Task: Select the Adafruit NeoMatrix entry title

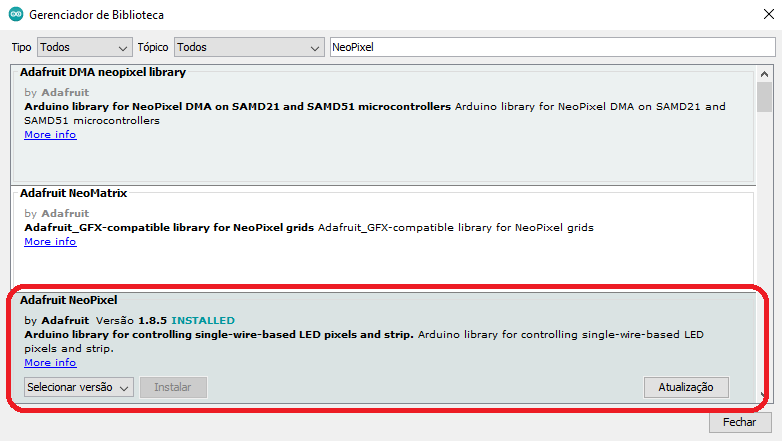Action: tap(73, 193)
